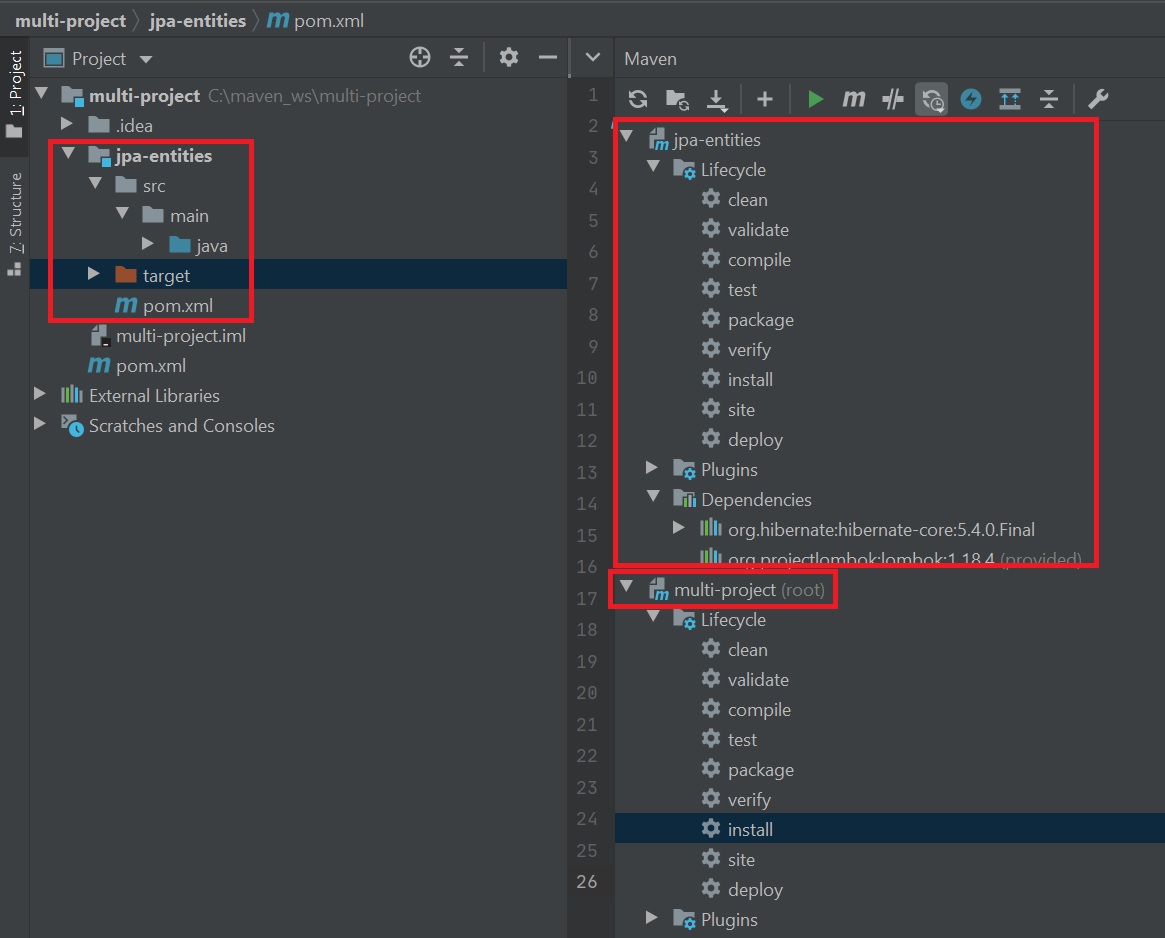1165x938 pixels.
Task: Select multi-project.iml file in project tree
Action: point(180,336)
